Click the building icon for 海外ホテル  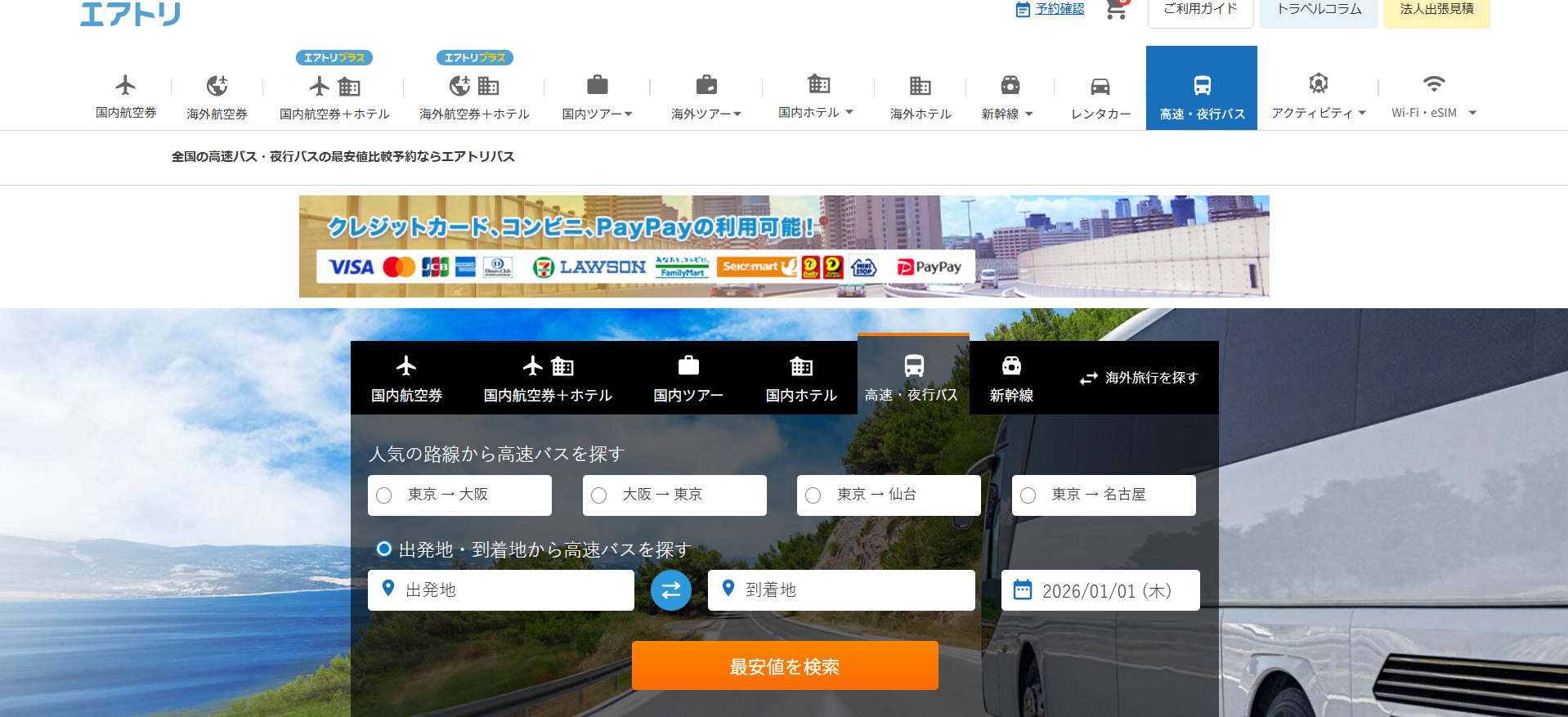point(921,86)
